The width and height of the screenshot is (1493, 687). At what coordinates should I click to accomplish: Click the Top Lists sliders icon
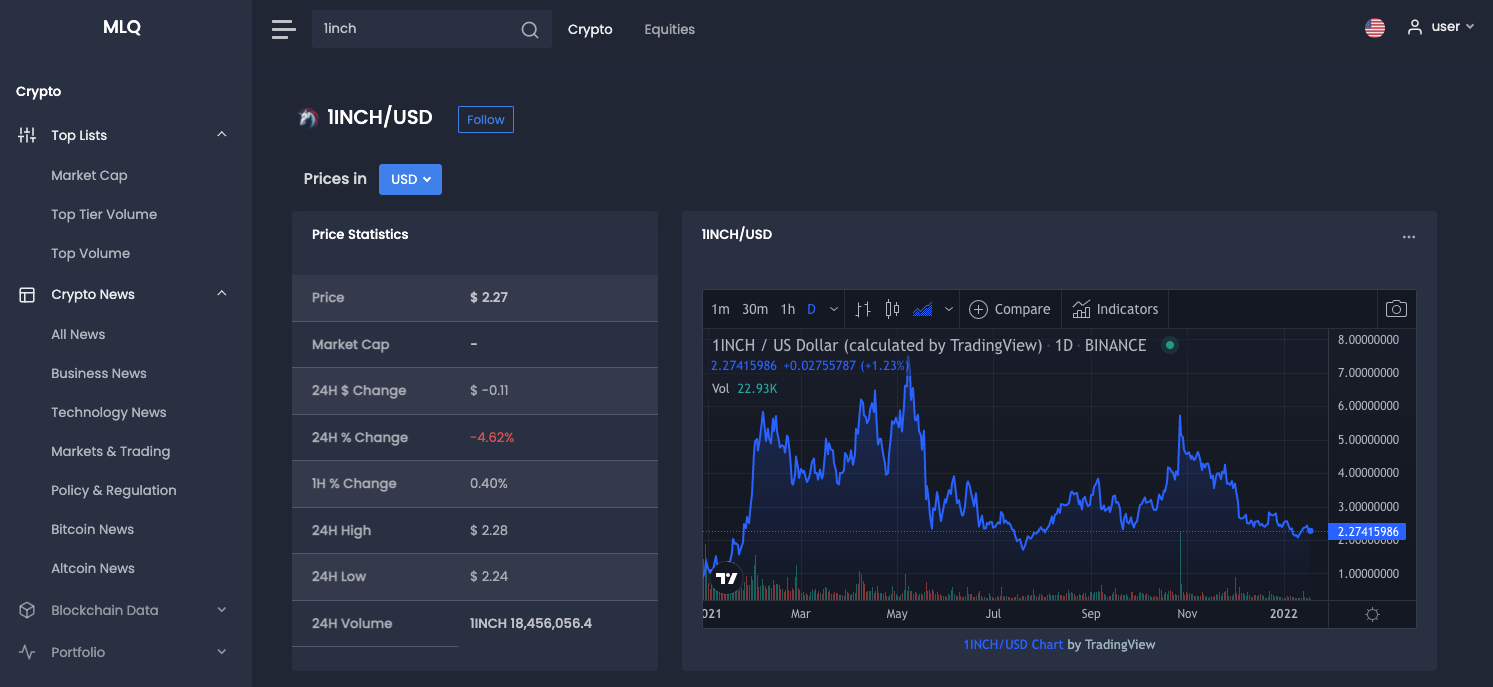pos(27,135)
